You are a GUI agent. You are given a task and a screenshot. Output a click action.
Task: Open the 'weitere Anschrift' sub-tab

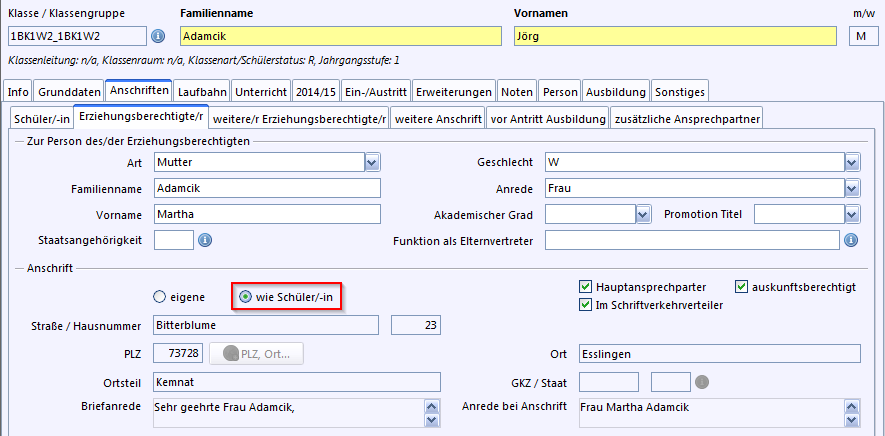point(438,120)
